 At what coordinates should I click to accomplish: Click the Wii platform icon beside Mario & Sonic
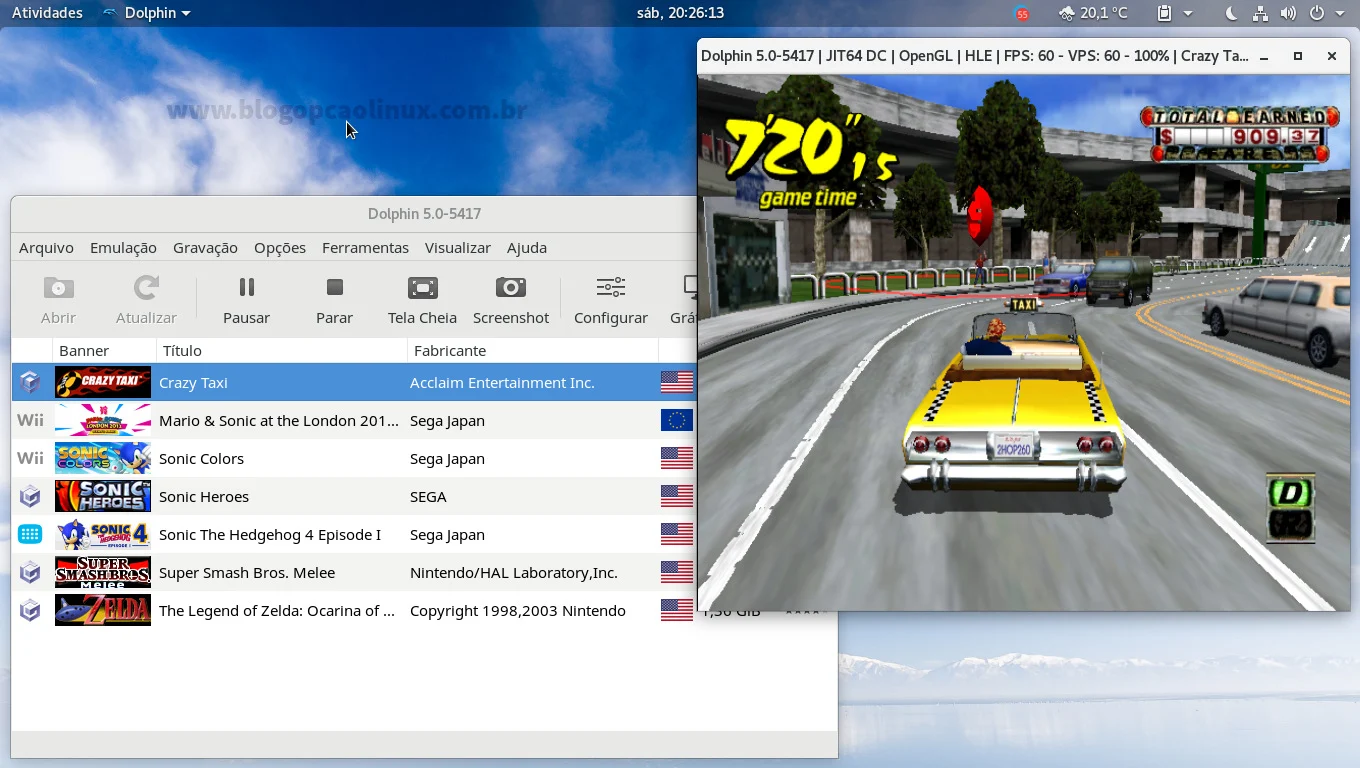(30, 421)
